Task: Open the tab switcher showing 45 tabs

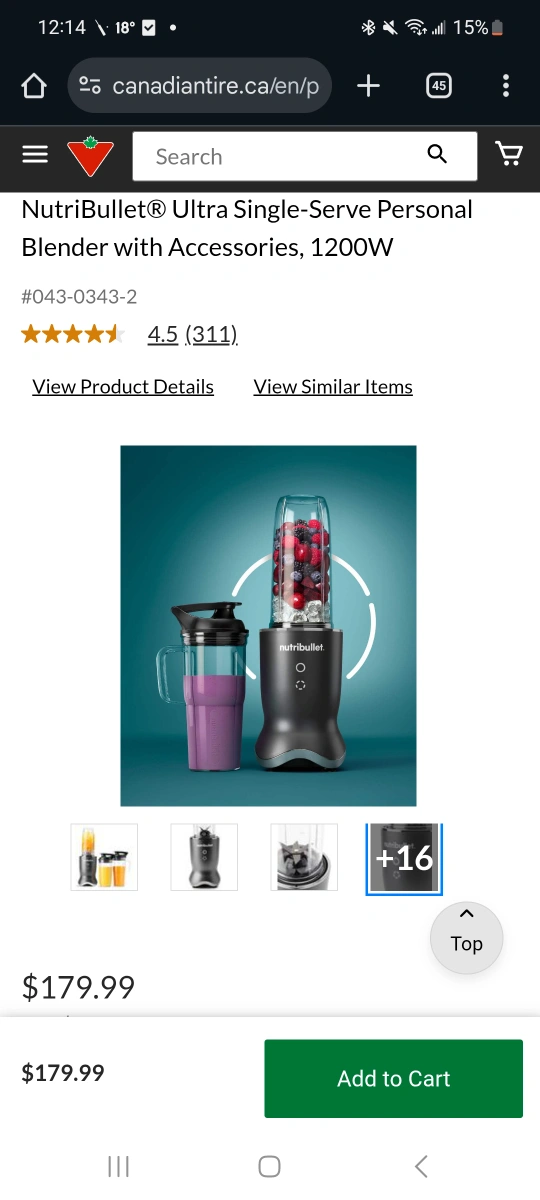Action: (438, 86)
